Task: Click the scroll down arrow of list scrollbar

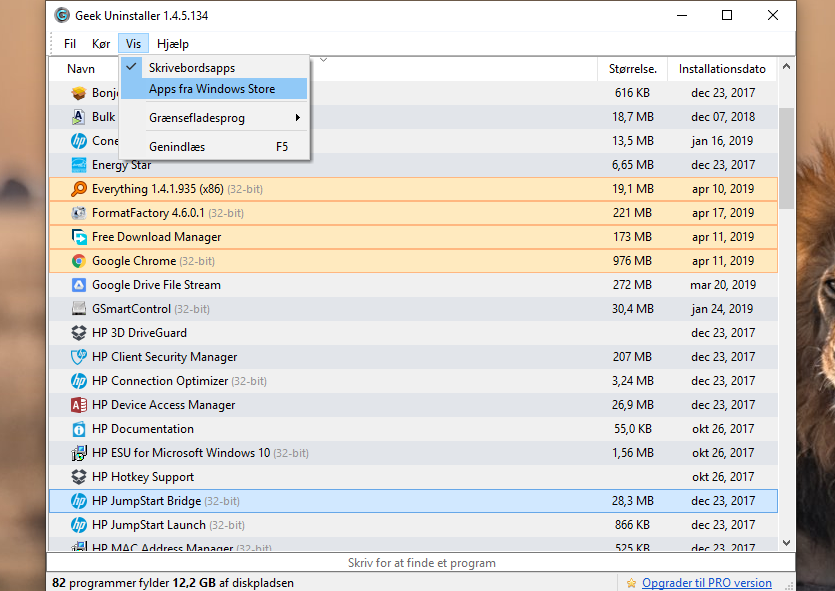Action: tap(786, 541)
